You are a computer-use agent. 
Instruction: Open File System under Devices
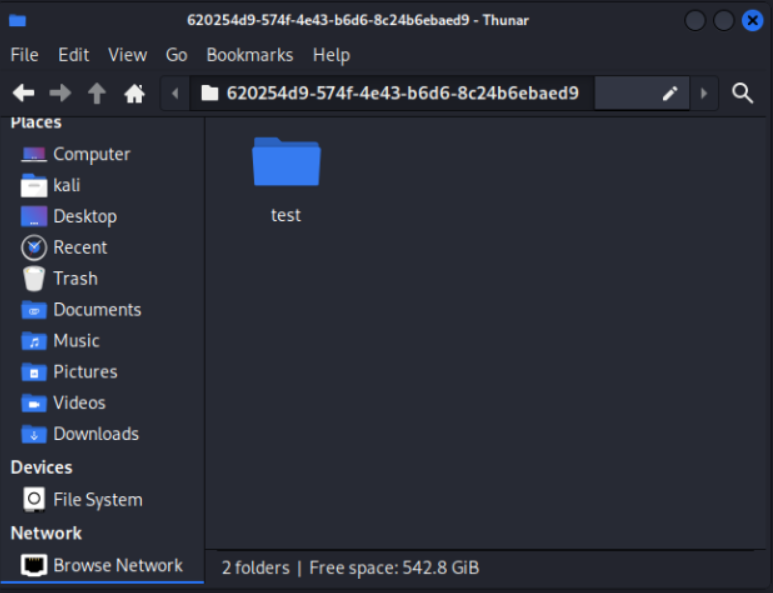[x=97, y=499]
